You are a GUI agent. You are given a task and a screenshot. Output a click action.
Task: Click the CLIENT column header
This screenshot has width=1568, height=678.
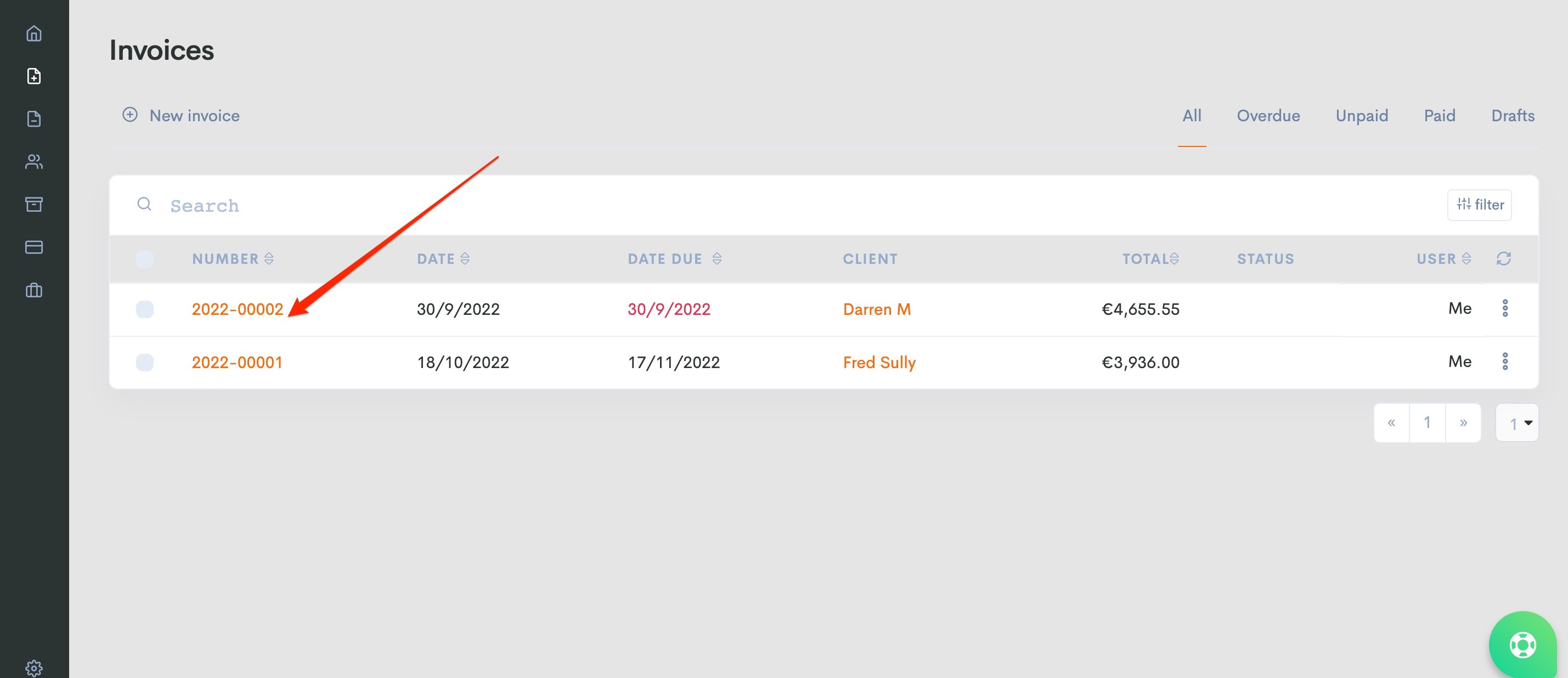pyautogui.click(x=870, y=259)
